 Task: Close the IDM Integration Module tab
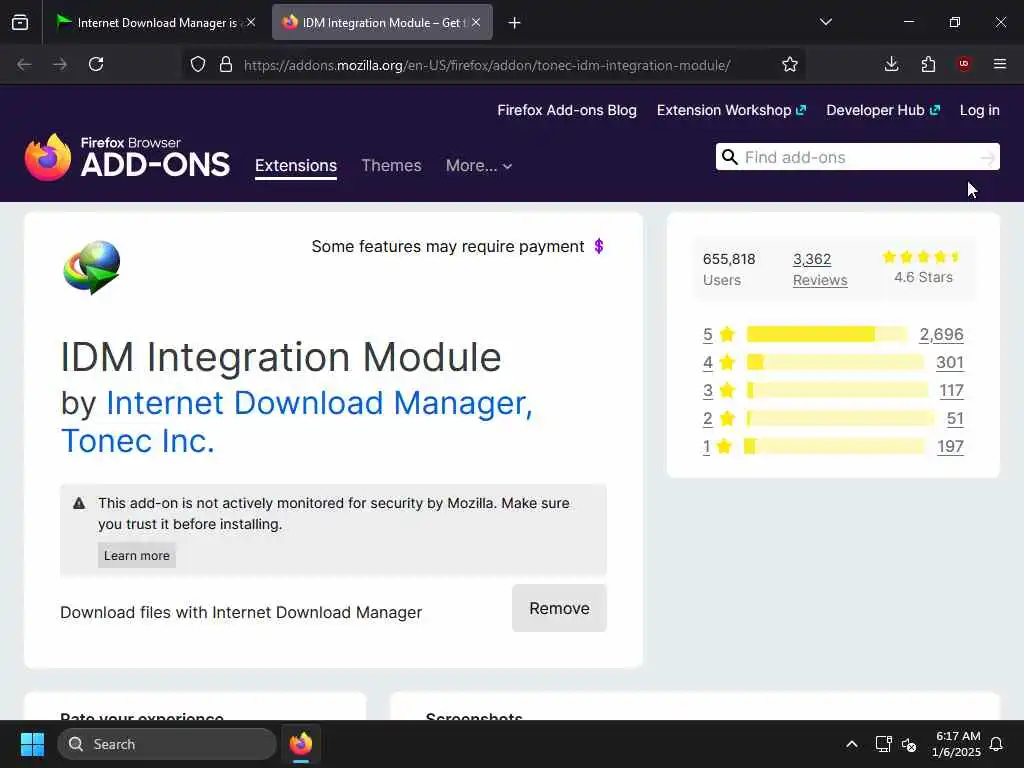click(476, 22)
